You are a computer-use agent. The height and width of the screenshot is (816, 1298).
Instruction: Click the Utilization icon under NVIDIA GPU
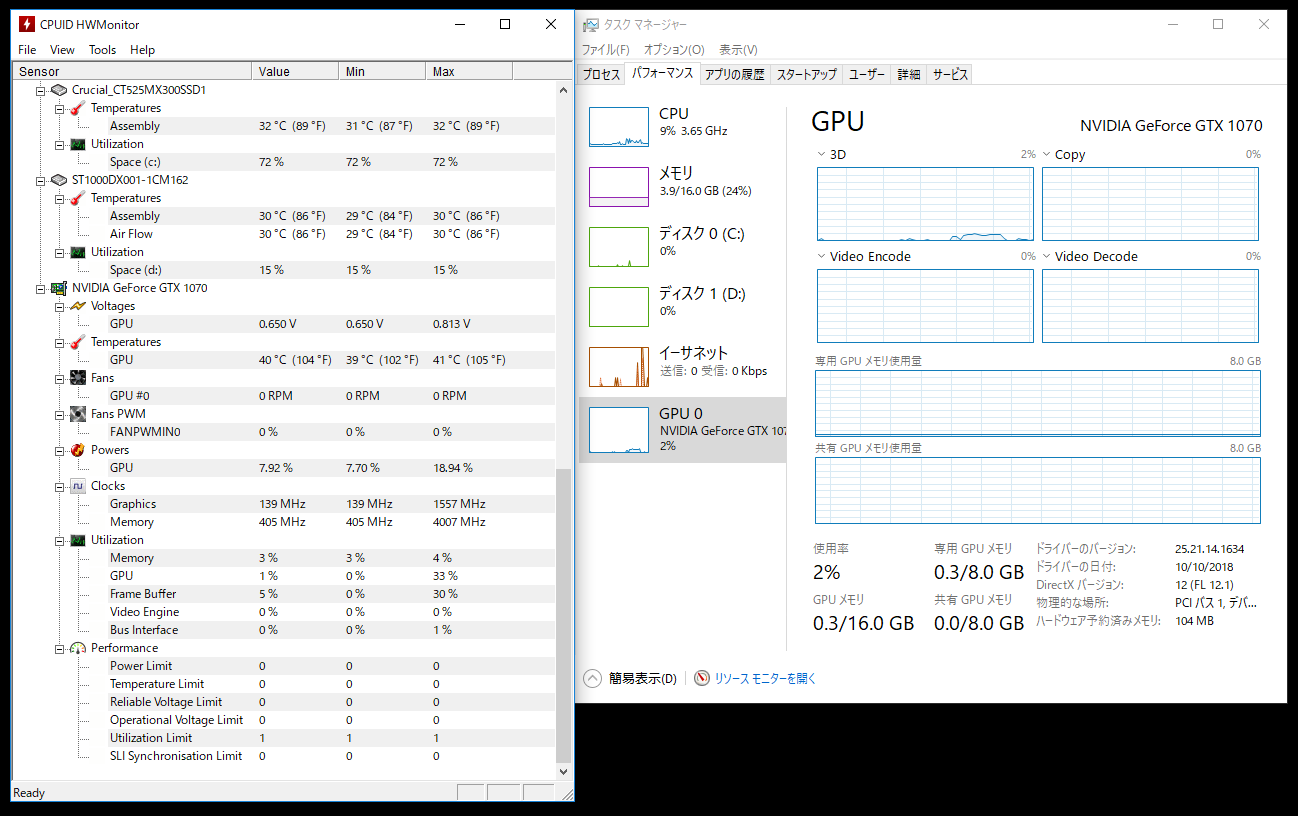(77, 540)
